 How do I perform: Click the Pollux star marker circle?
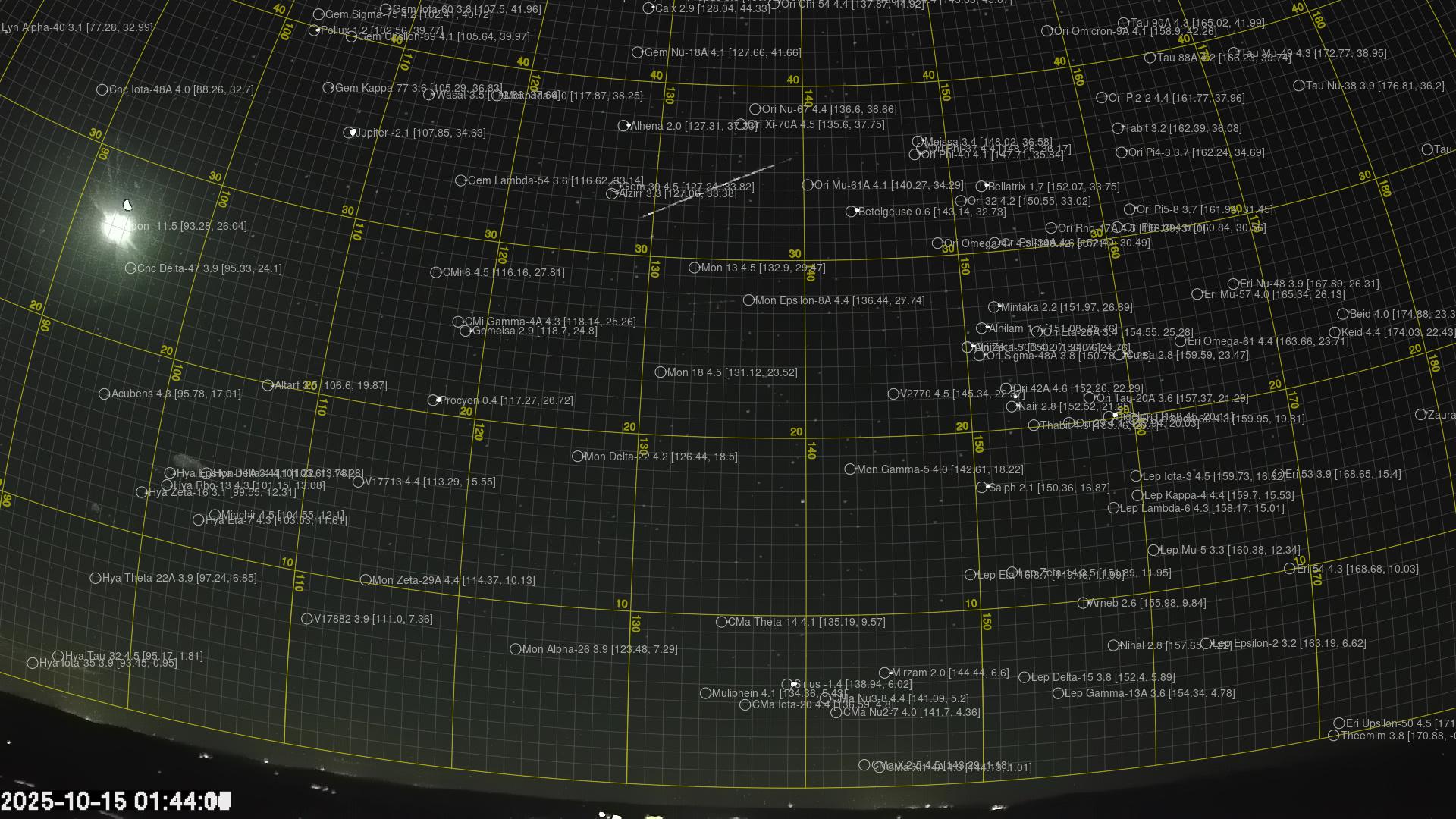pyautogui.click(x=314, y=30)
